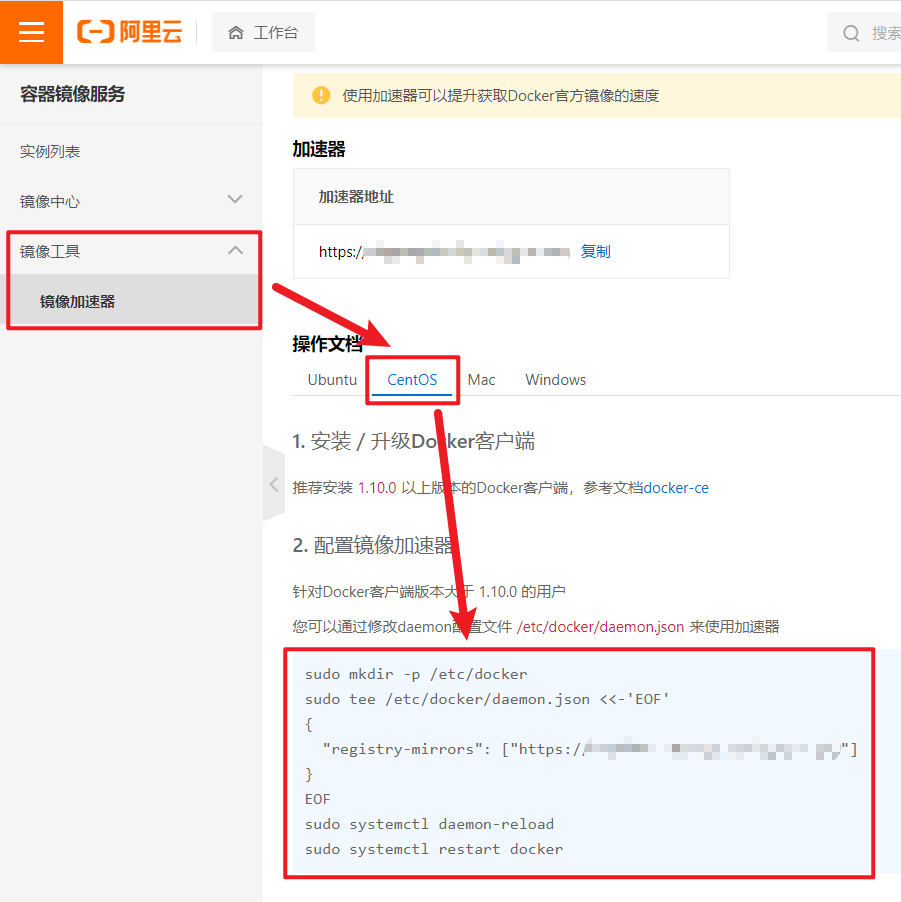Collapse the 镜像工具 menu chevron
This screenshot has width=901, height=902.
click(235, 250)
